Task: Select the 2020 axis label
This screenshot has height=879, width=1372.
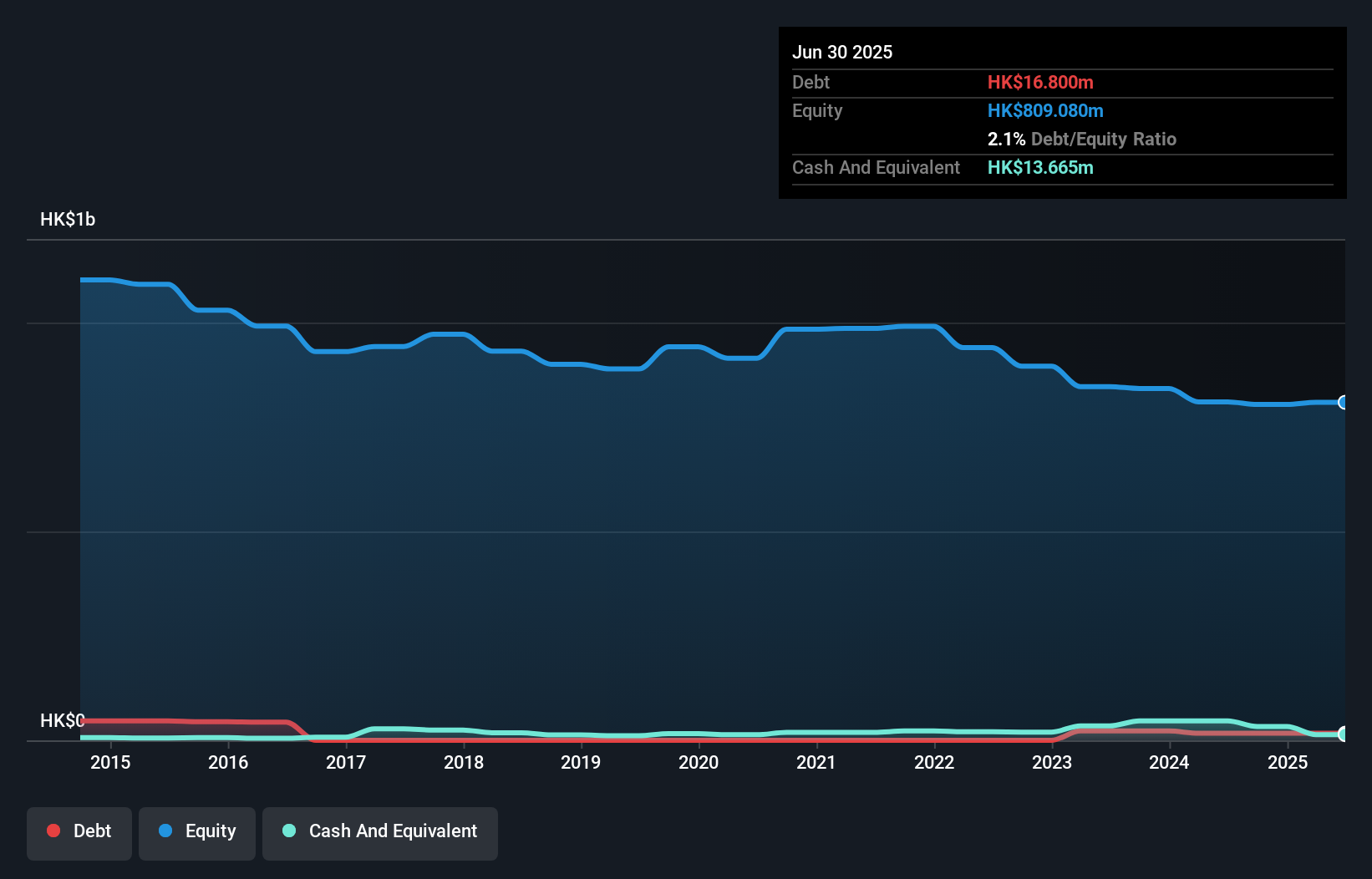Action: click(x=699, y=762)
